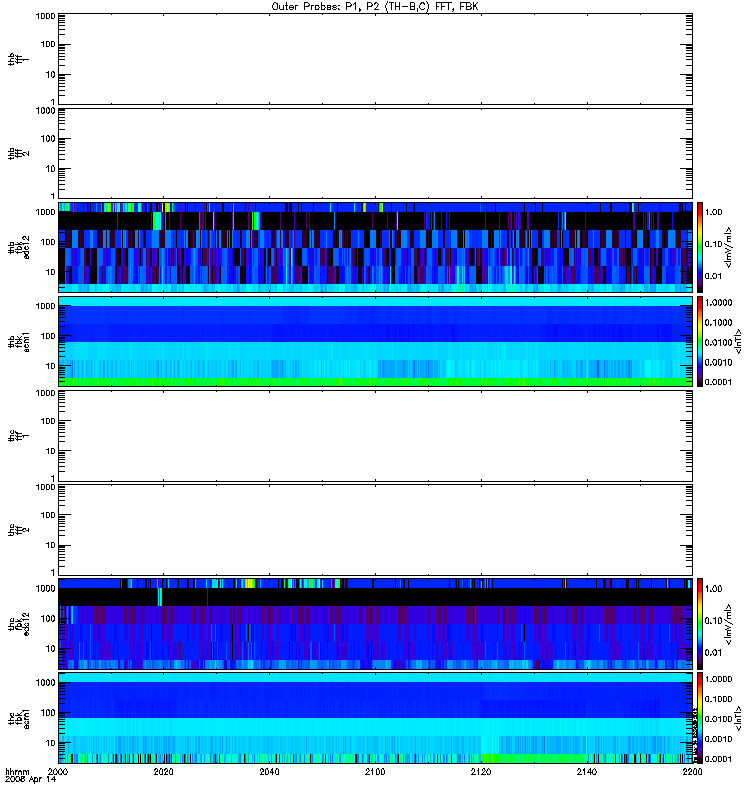The height and width of the screenshot is (800, 750).
Task: Click the thb fbk scm1 nT color bar
Action: click(x=700, y=341)
